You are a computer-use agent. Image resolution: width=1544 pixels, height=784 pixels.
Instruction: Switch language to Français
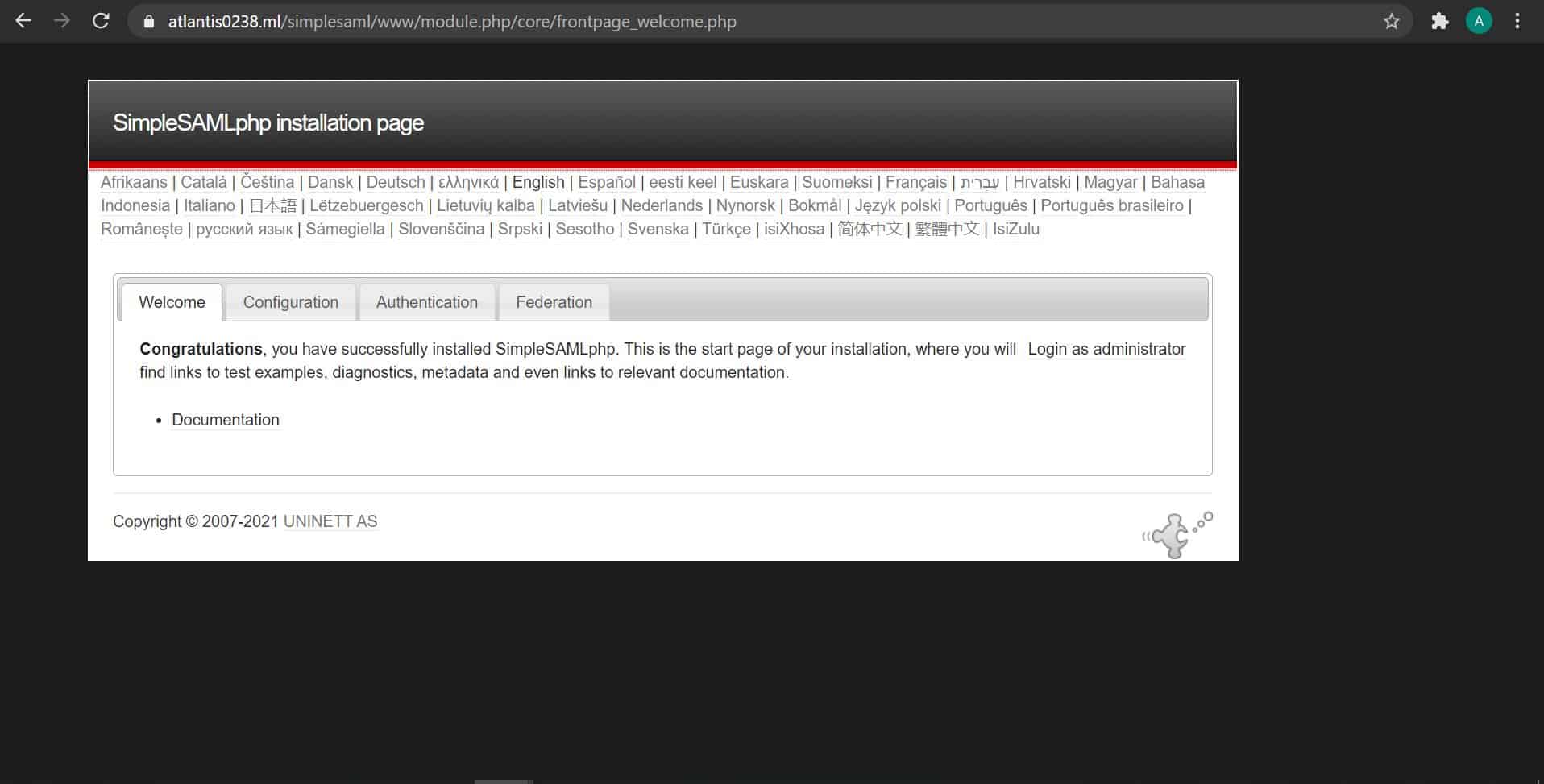916,182
